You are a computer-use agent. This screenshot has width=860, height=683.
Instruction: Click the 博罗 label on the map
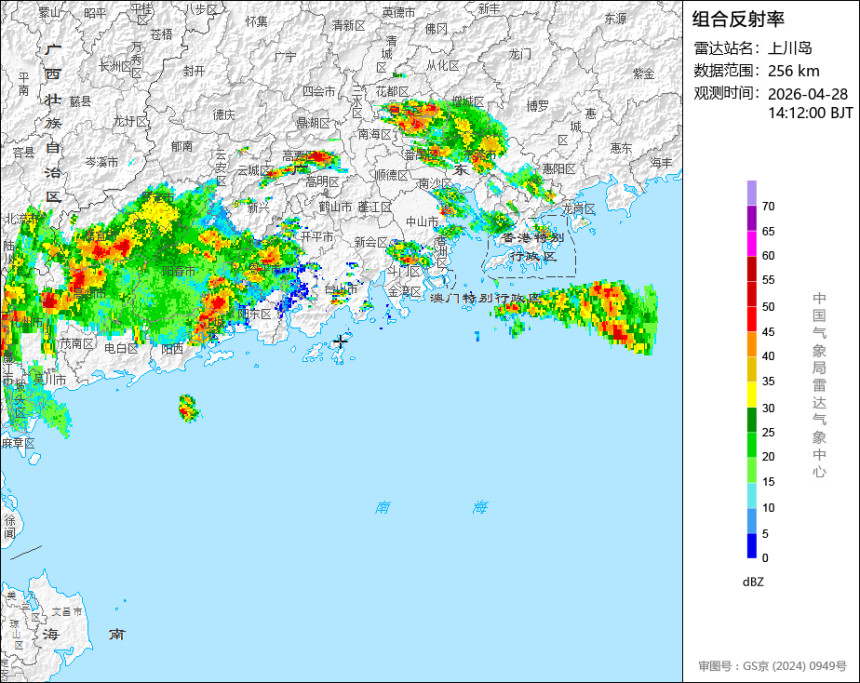click(538, 106)
